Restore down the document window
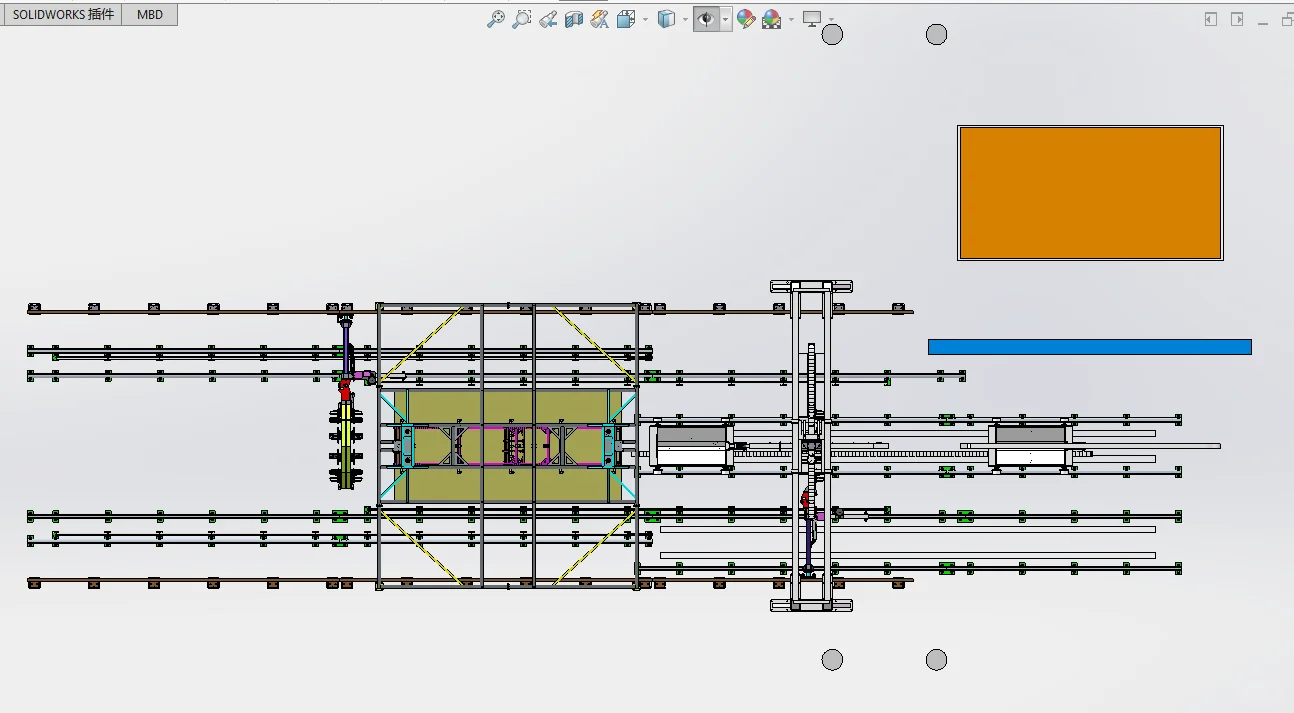Viewport: 1294px width, 713px height. coord(1287,20)
